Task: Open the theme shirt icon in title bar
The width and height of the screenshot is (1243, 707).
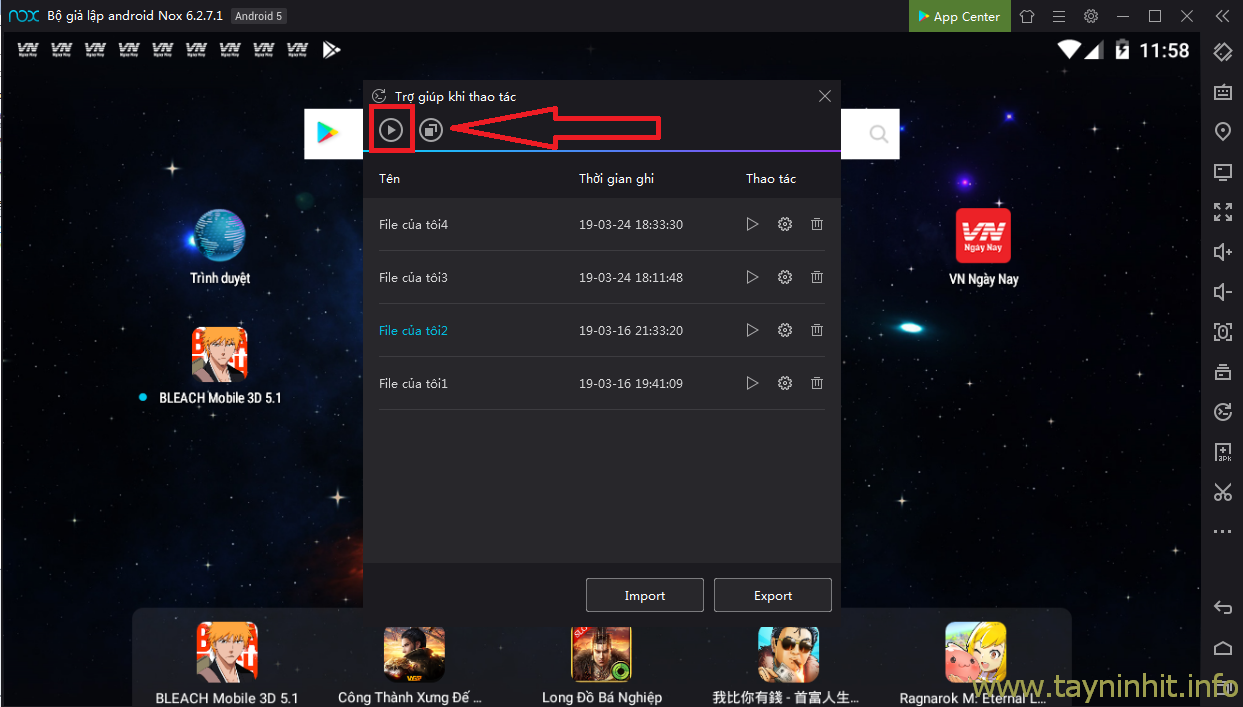Action: [x=1027, y=16]
